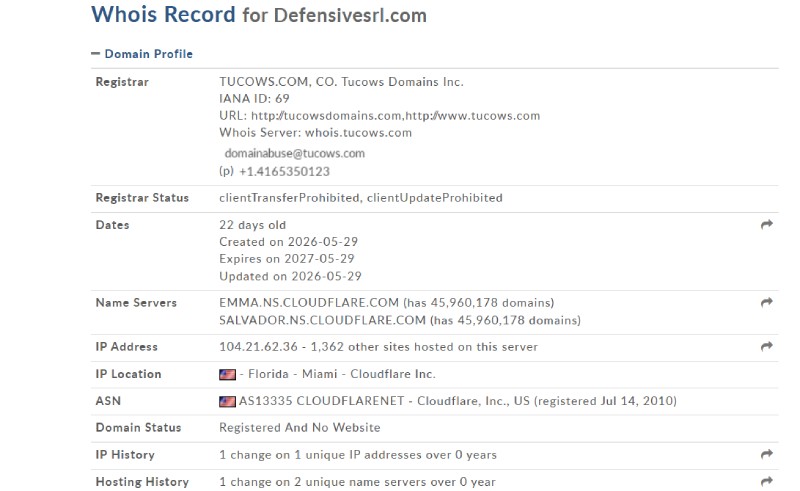
Task: Click the Hosting History row label
Action: (142, 482)
